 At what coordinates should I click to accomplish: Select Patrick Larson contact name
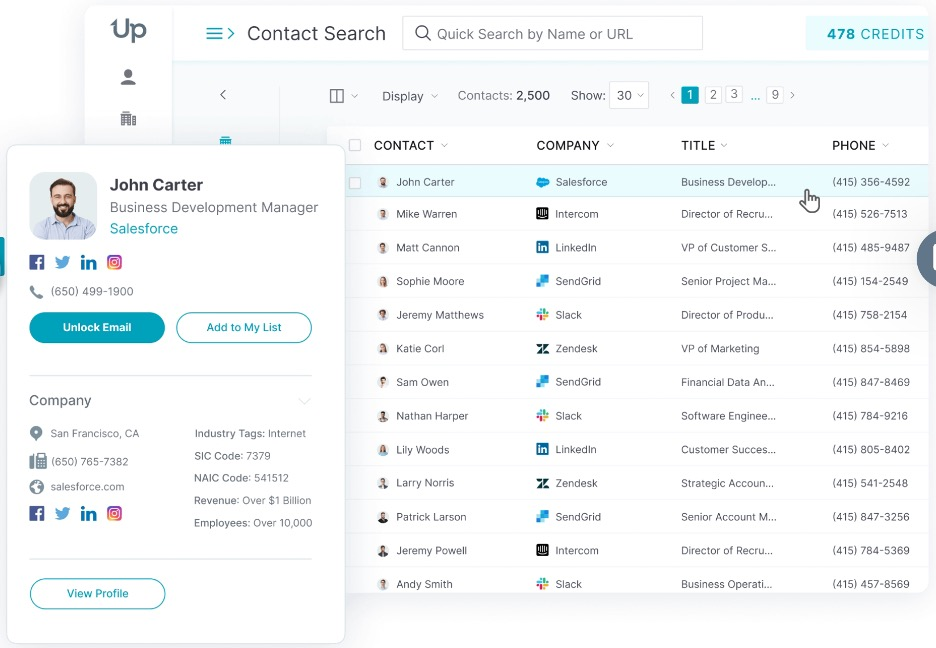(x=431, y=517)
